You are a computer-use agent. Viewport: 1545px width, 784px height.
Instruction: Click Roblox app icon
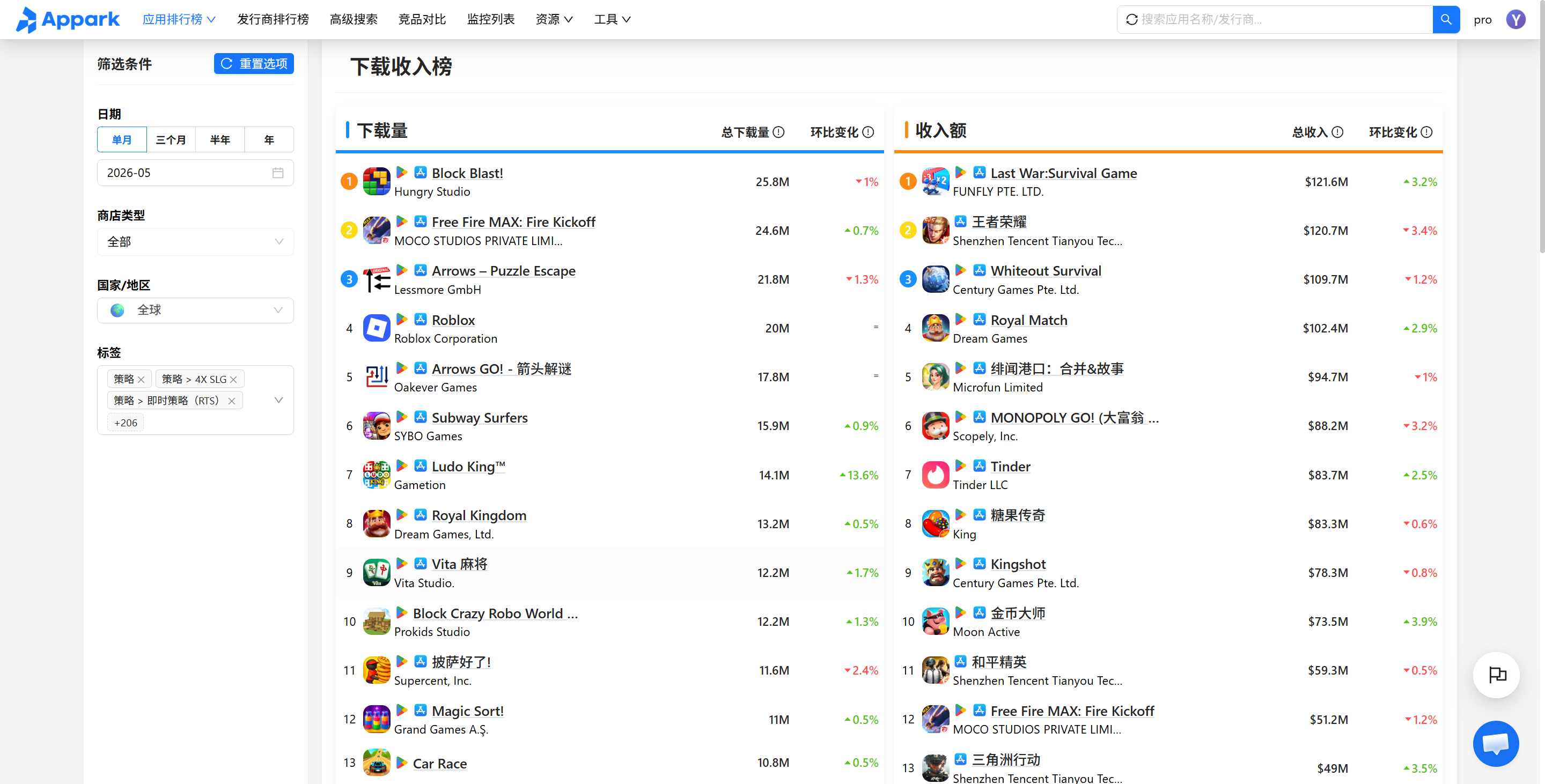coord(377,328)
